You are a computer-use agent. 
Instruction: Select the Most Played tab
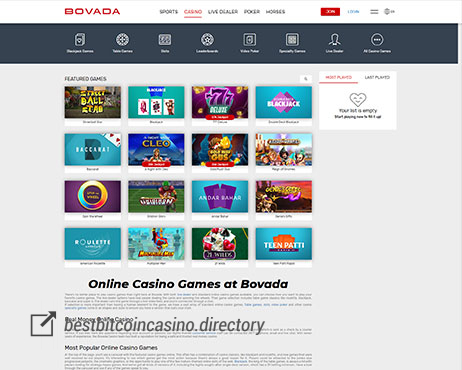[x=338, y=77]
